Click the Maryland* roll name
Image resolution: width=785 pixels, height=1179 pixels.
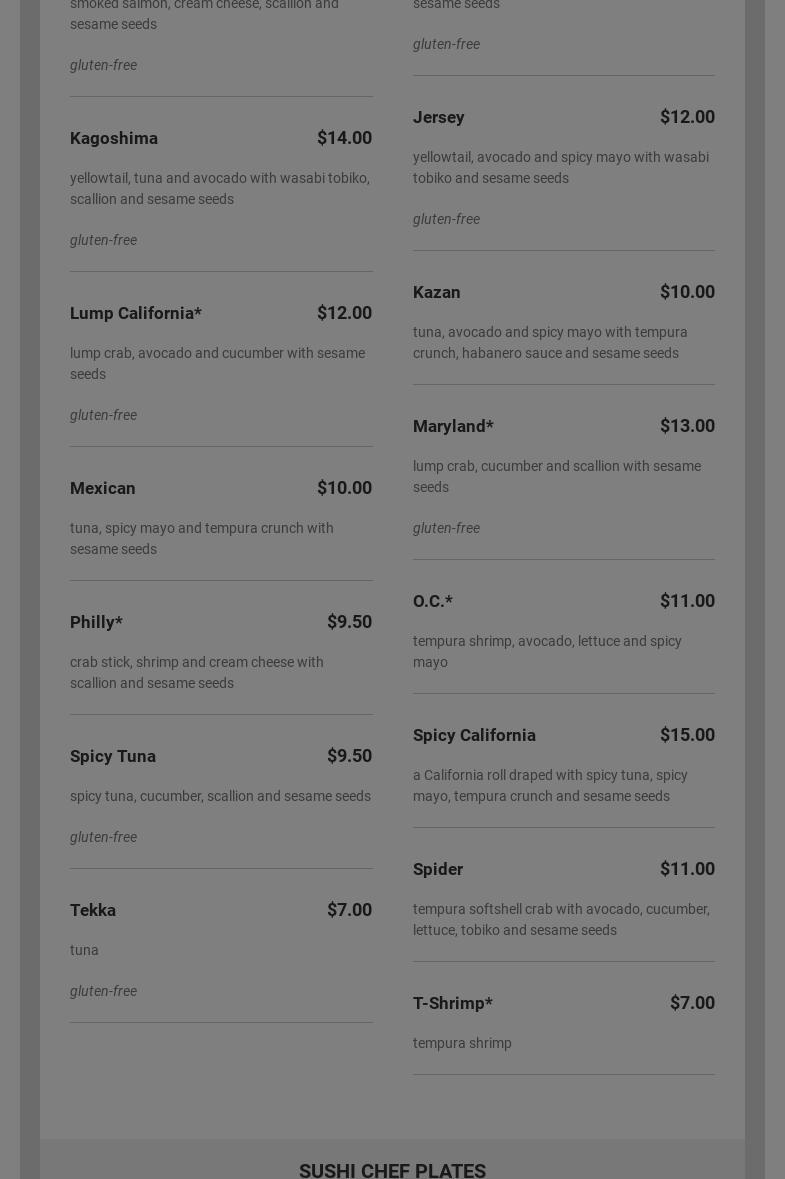[x=453, y=426]
